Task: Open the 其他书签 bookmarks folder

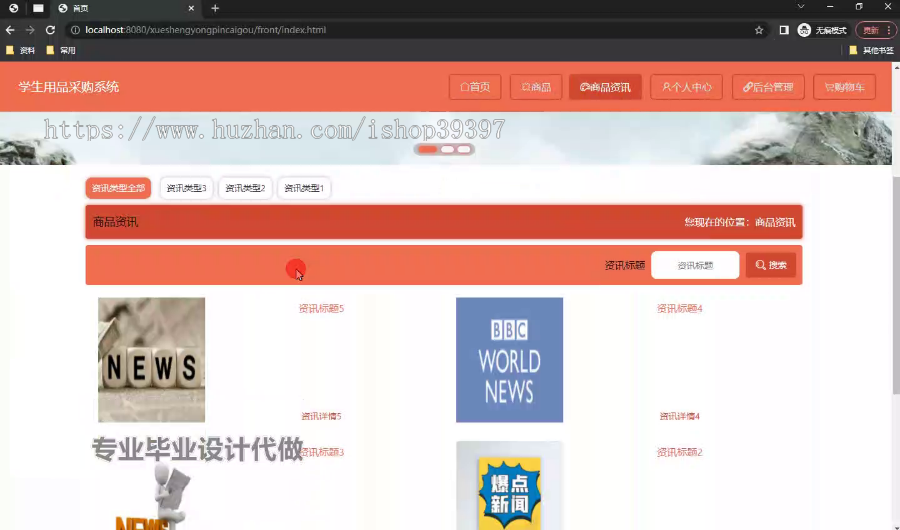Action: 871,51
